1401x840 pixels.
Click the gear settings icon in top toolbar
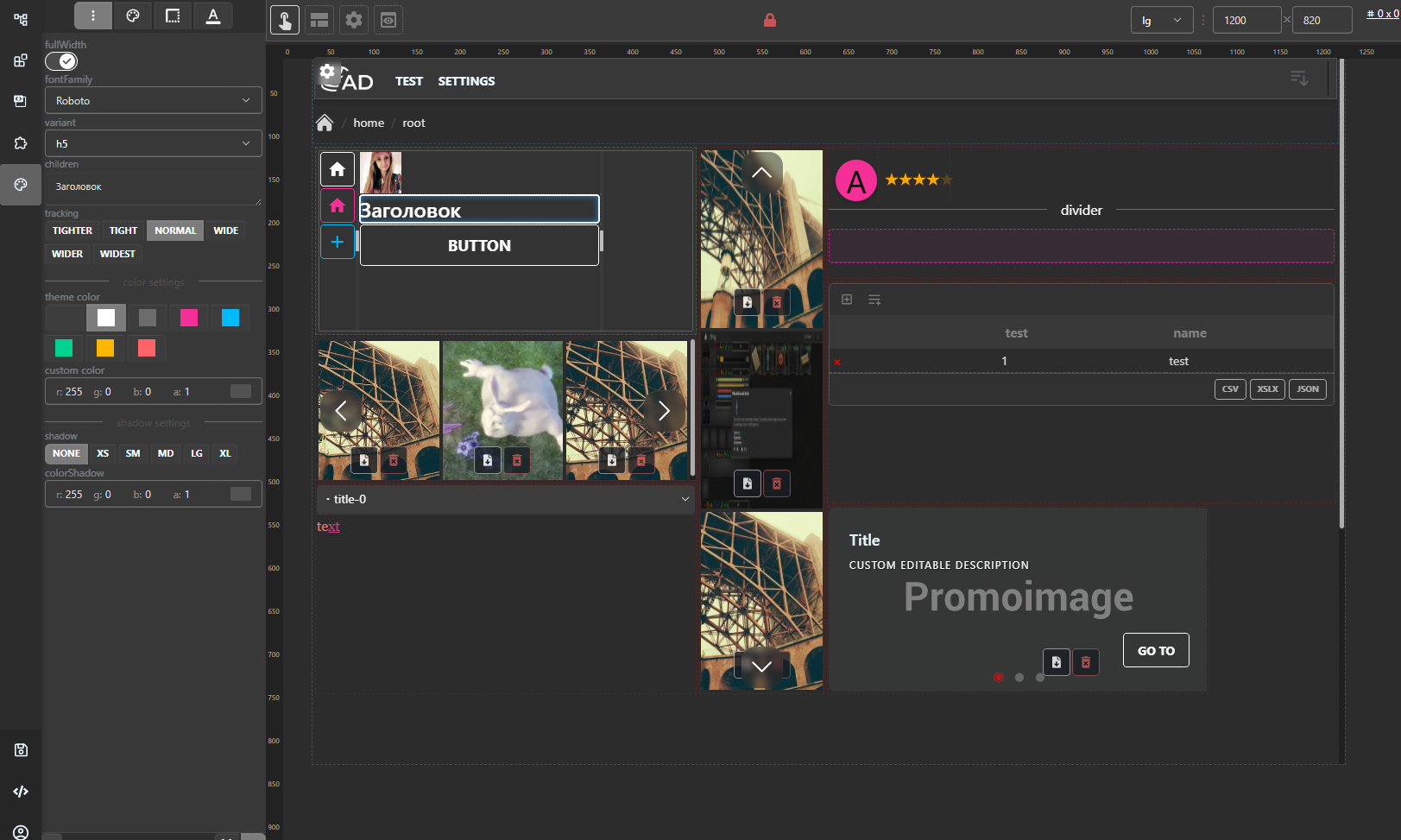click(354, 20)
